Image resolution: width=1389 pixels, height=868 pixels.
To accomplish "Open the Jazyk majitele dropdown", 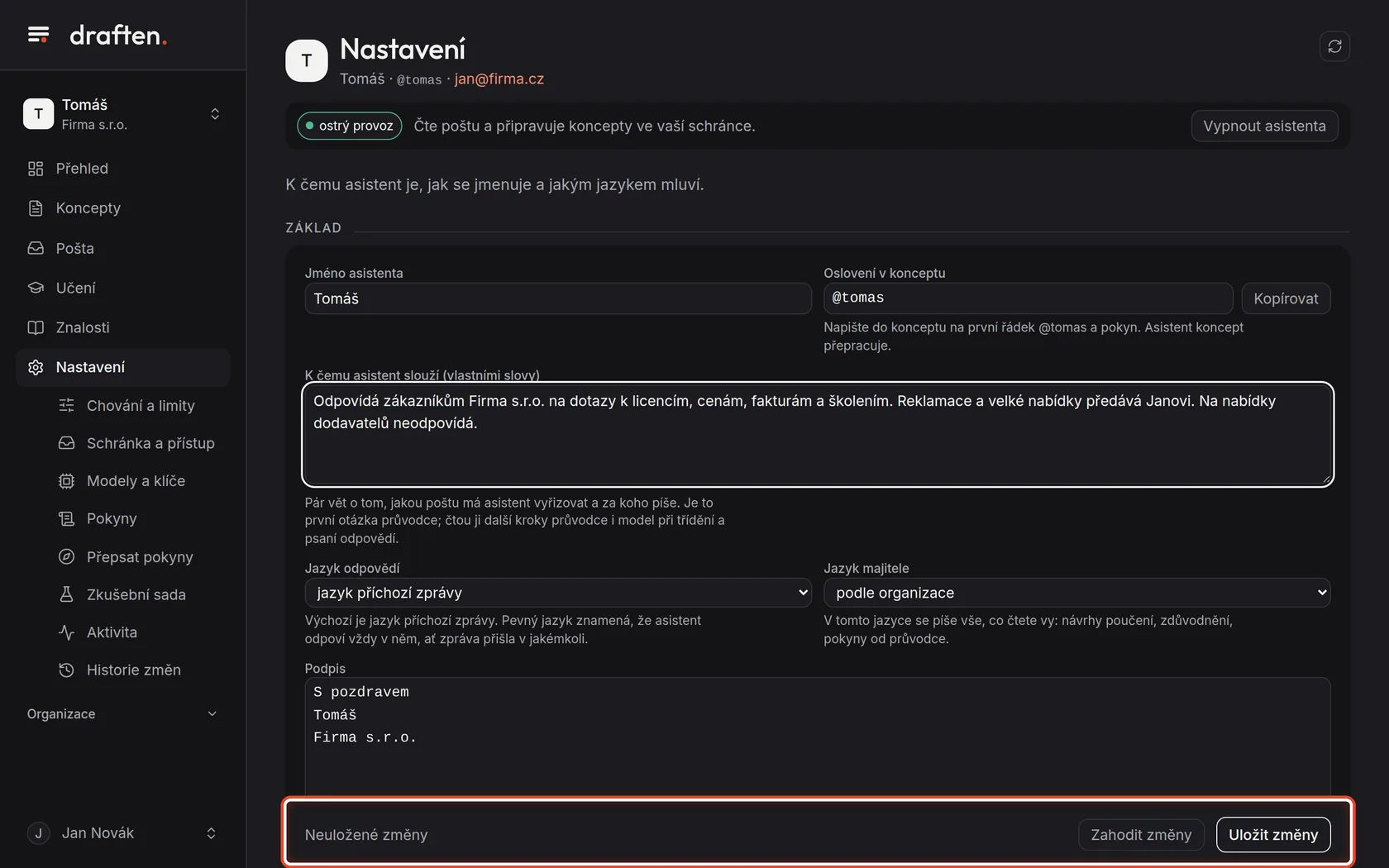I will point(1076,593).
